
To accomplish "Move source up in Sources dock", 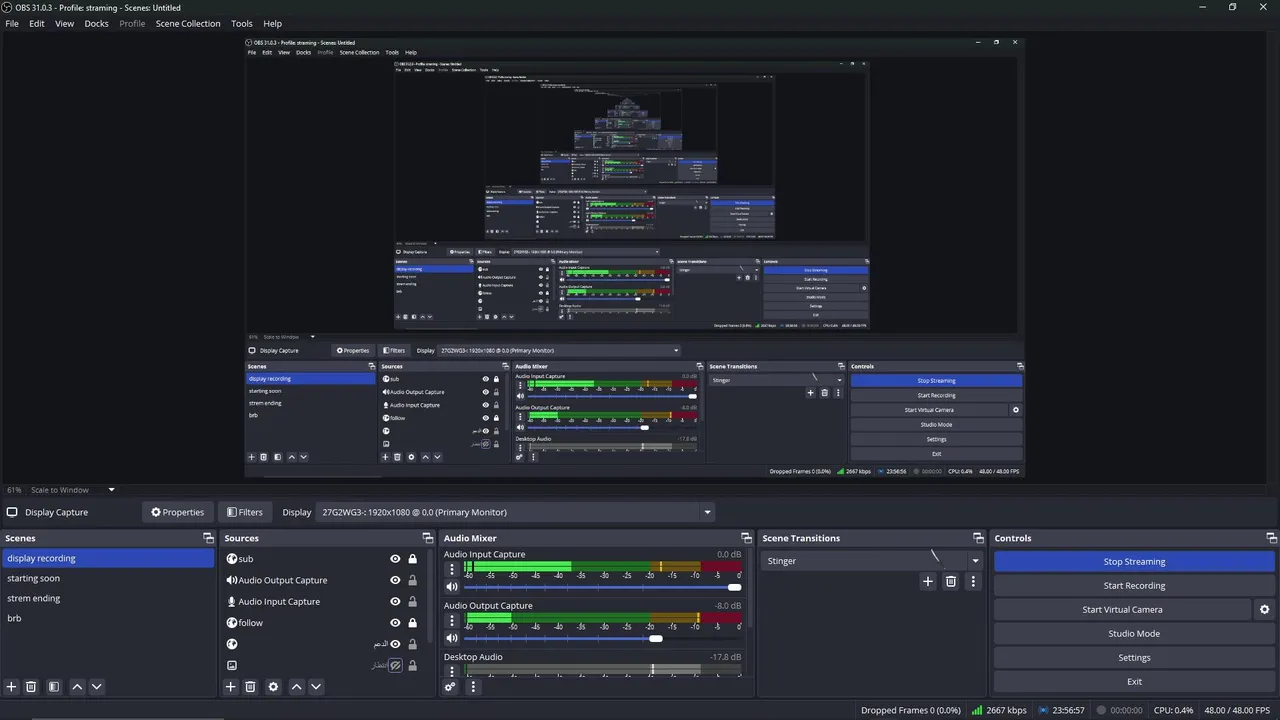I will 296,687.
